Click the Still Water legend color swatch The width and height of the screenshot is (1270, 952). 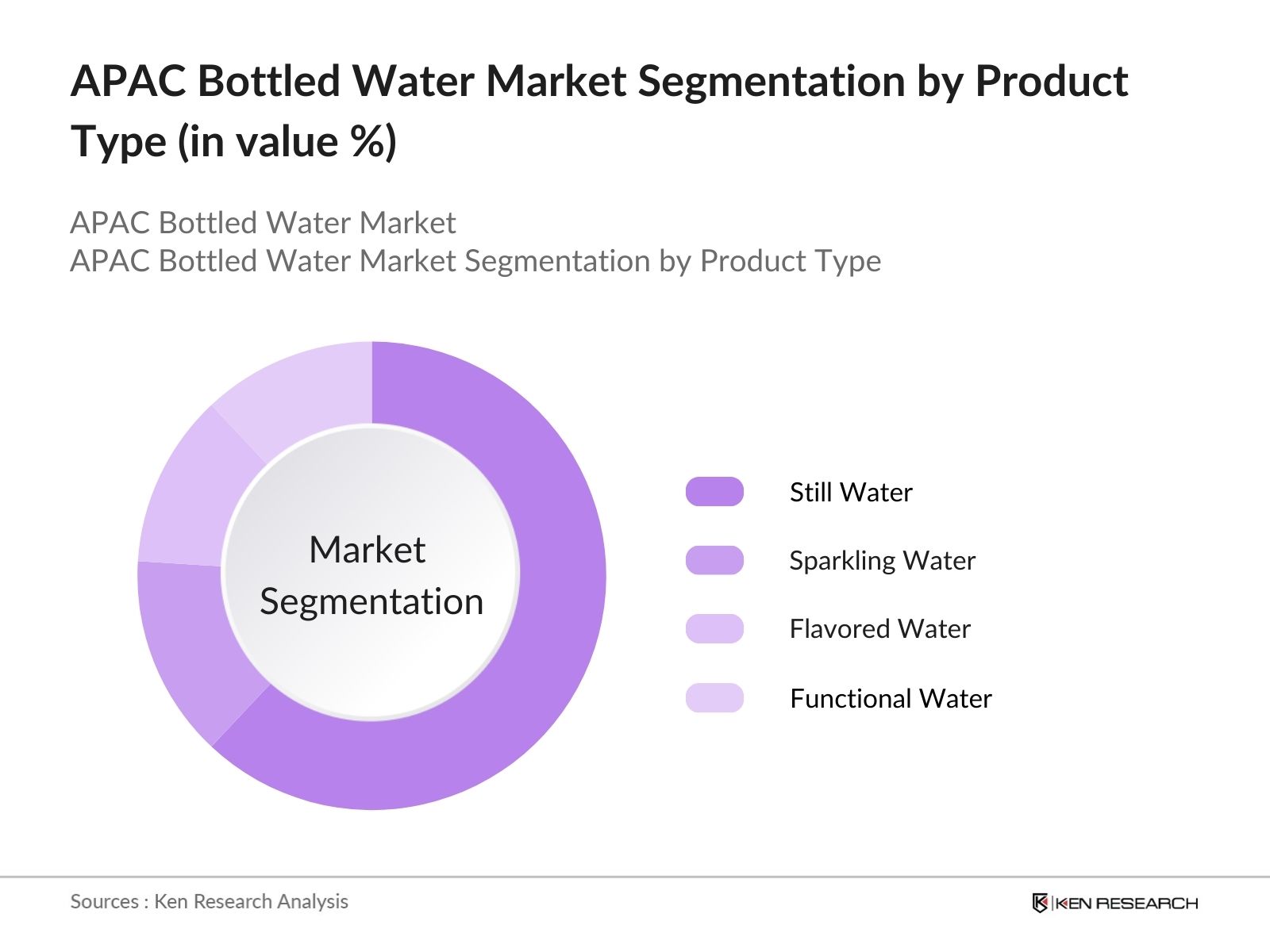click(714, 492)
